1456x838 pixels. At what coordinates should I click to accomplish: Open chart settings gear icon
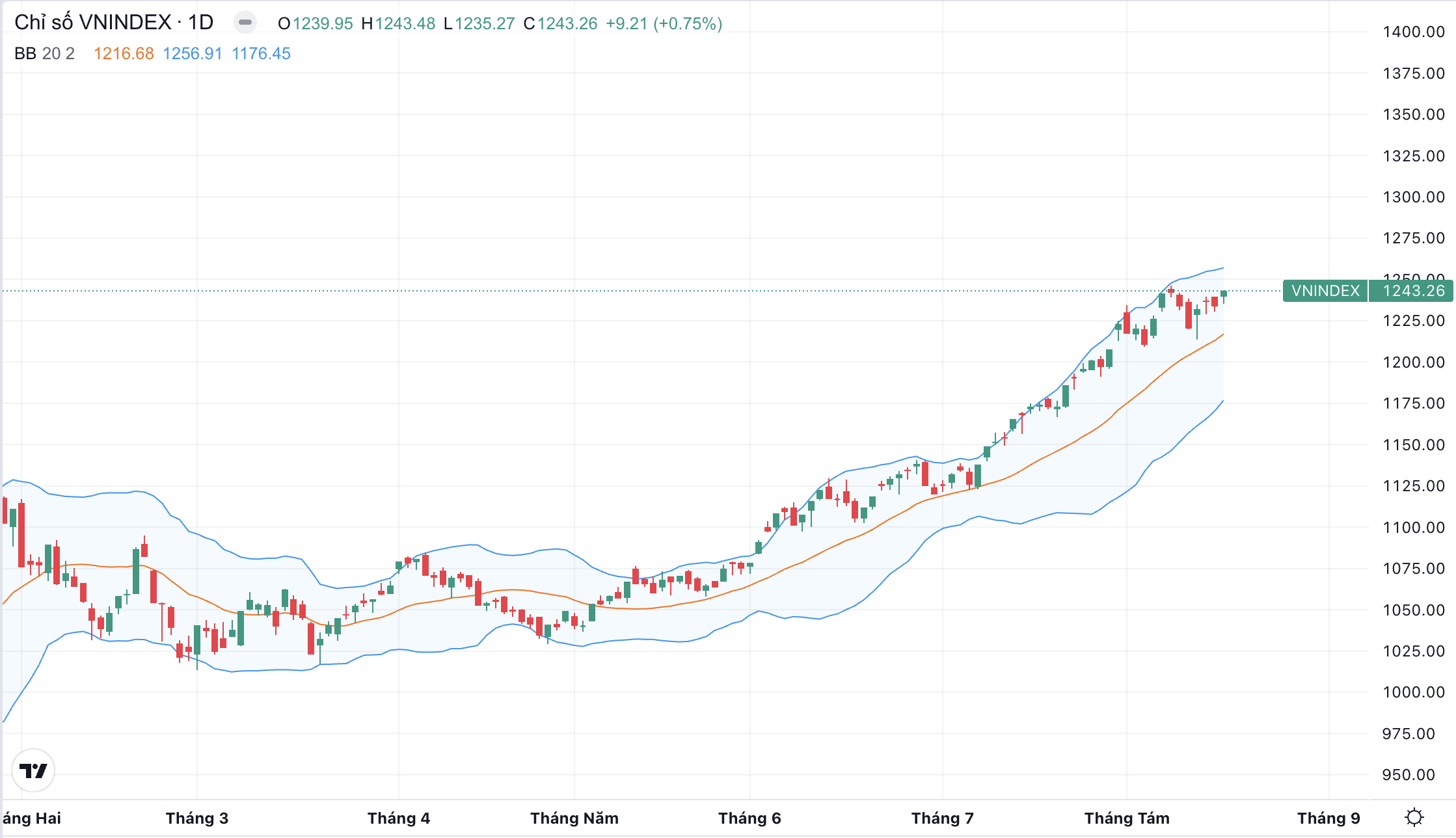coord(1414,817)
